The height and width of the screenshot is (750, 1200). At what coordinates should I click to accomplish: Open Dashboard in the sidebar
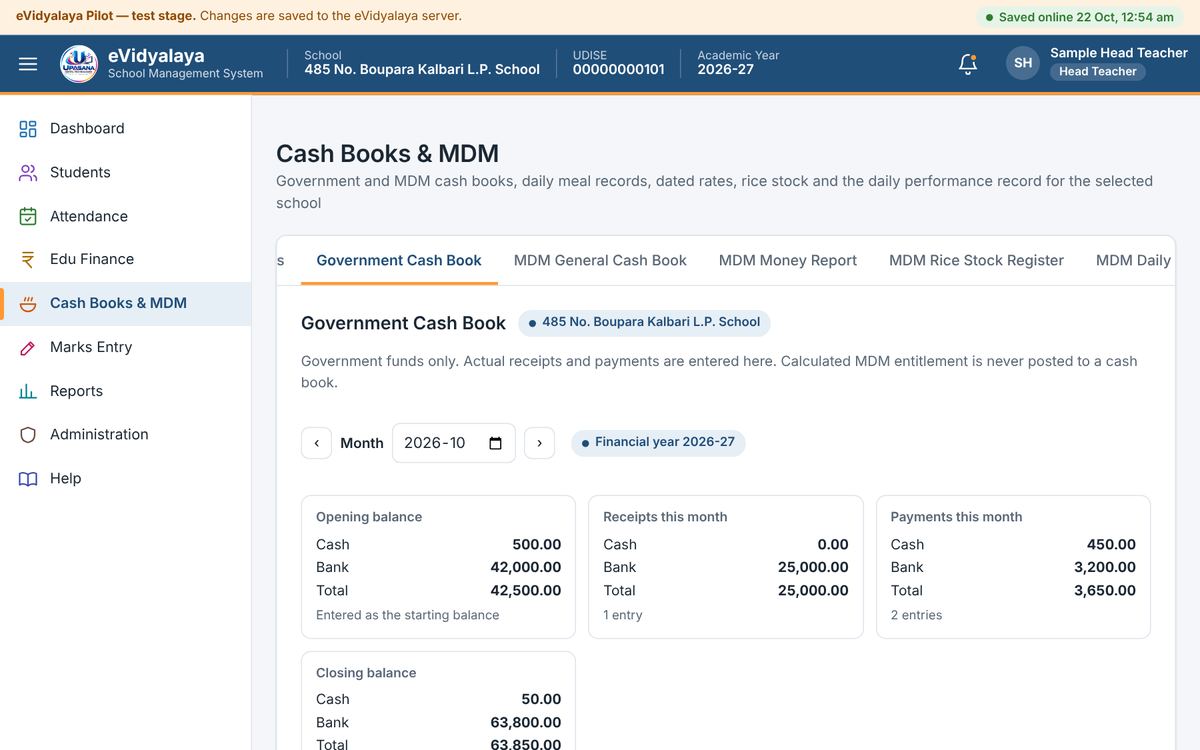(125, 129)
